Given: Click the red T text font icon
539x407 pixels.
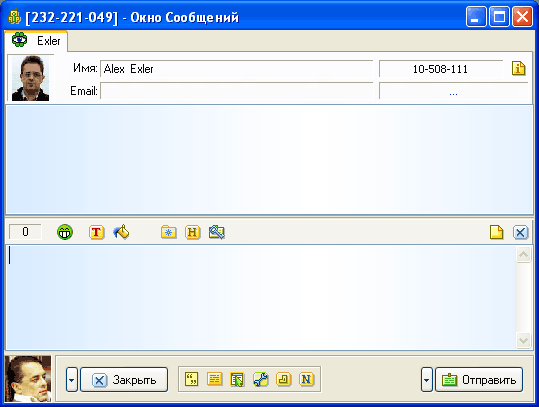Looking at the screenshot, I should [97, 232].
